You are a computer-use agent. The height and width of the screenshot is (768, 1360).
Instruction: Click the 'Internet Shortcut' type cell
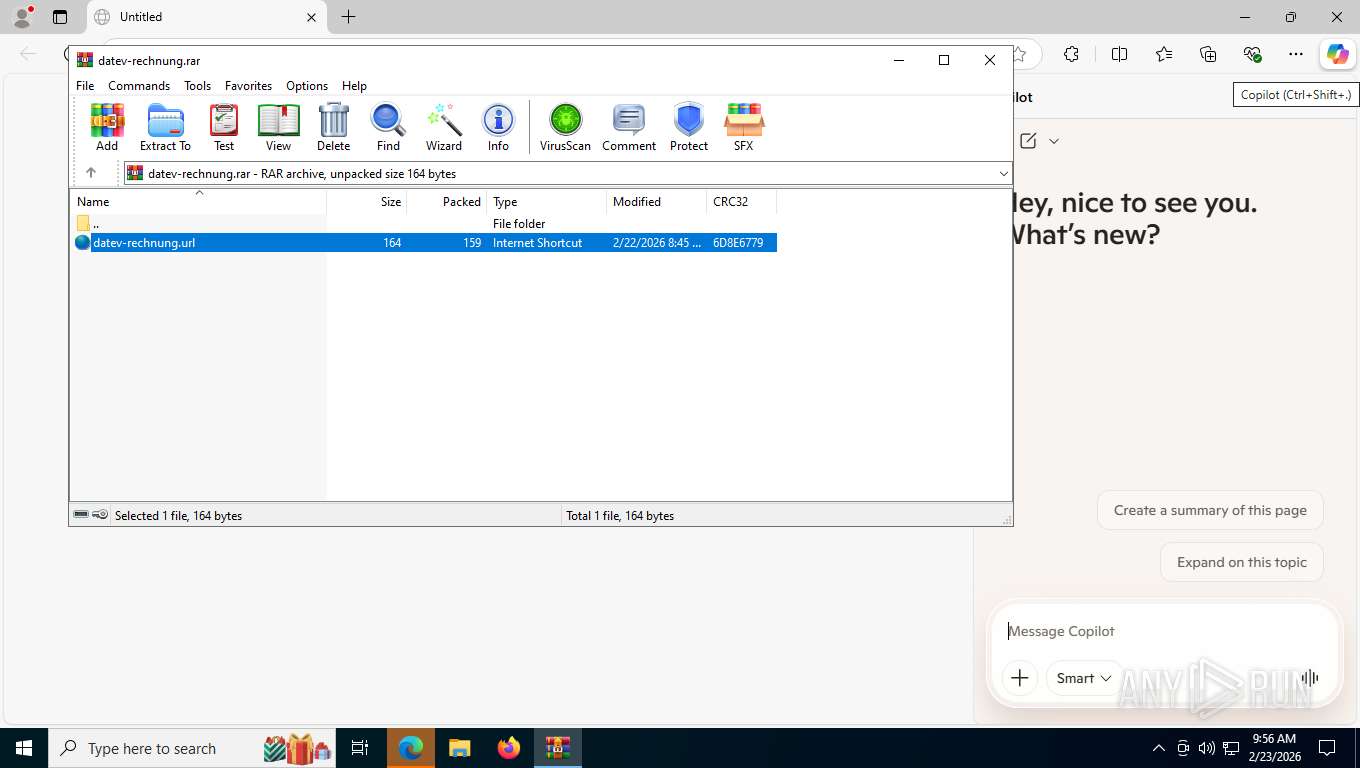pos(537,242)
